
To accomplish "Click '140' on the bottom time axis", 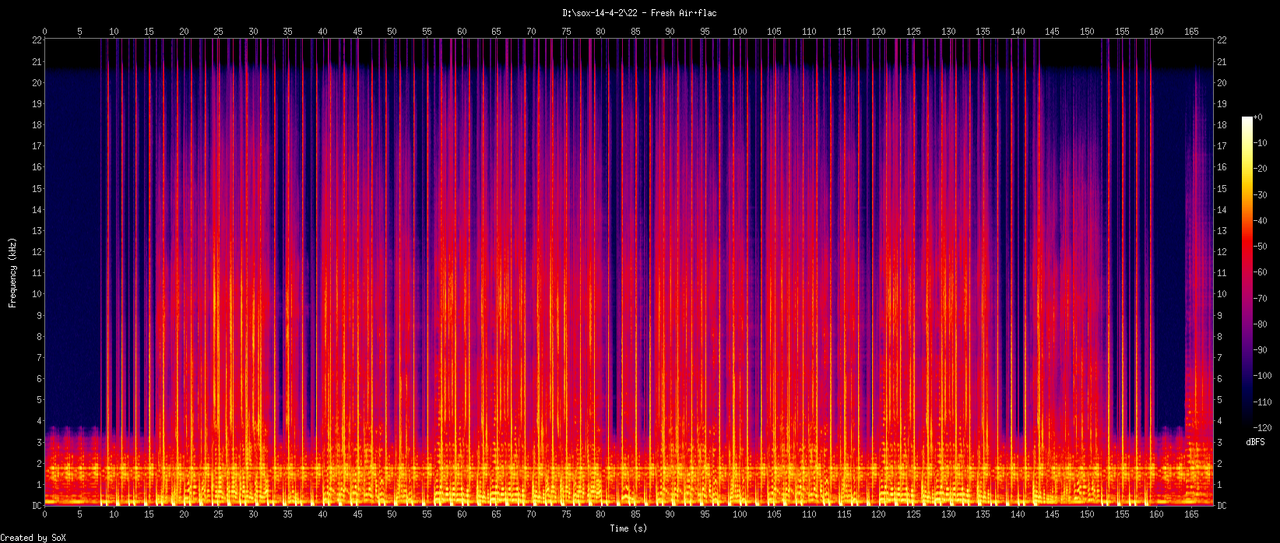I will (x=1018, y=516).
